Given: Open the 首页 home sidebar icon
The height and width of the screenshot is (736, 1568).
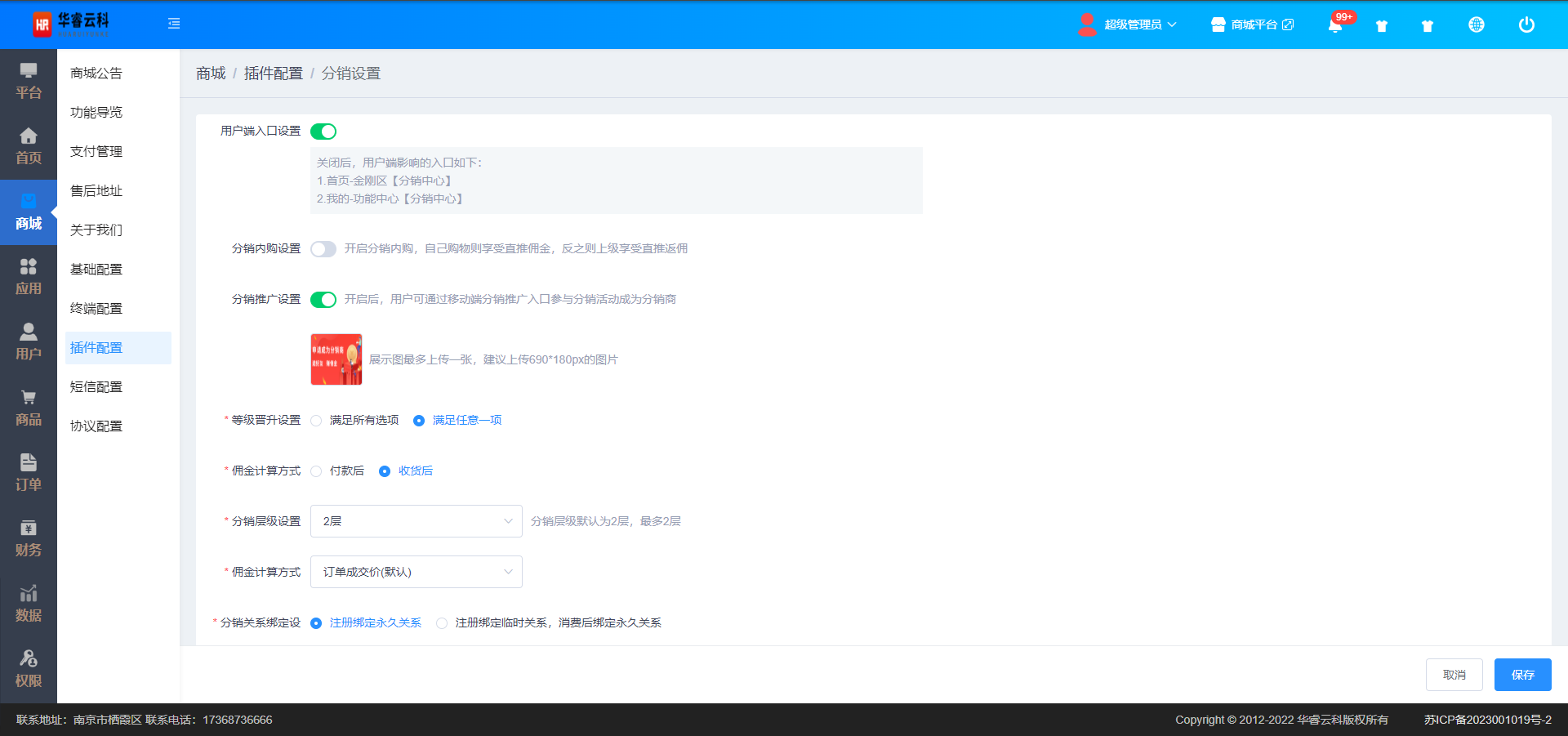Looking at the screenshot, I should (x=29, y=146).
